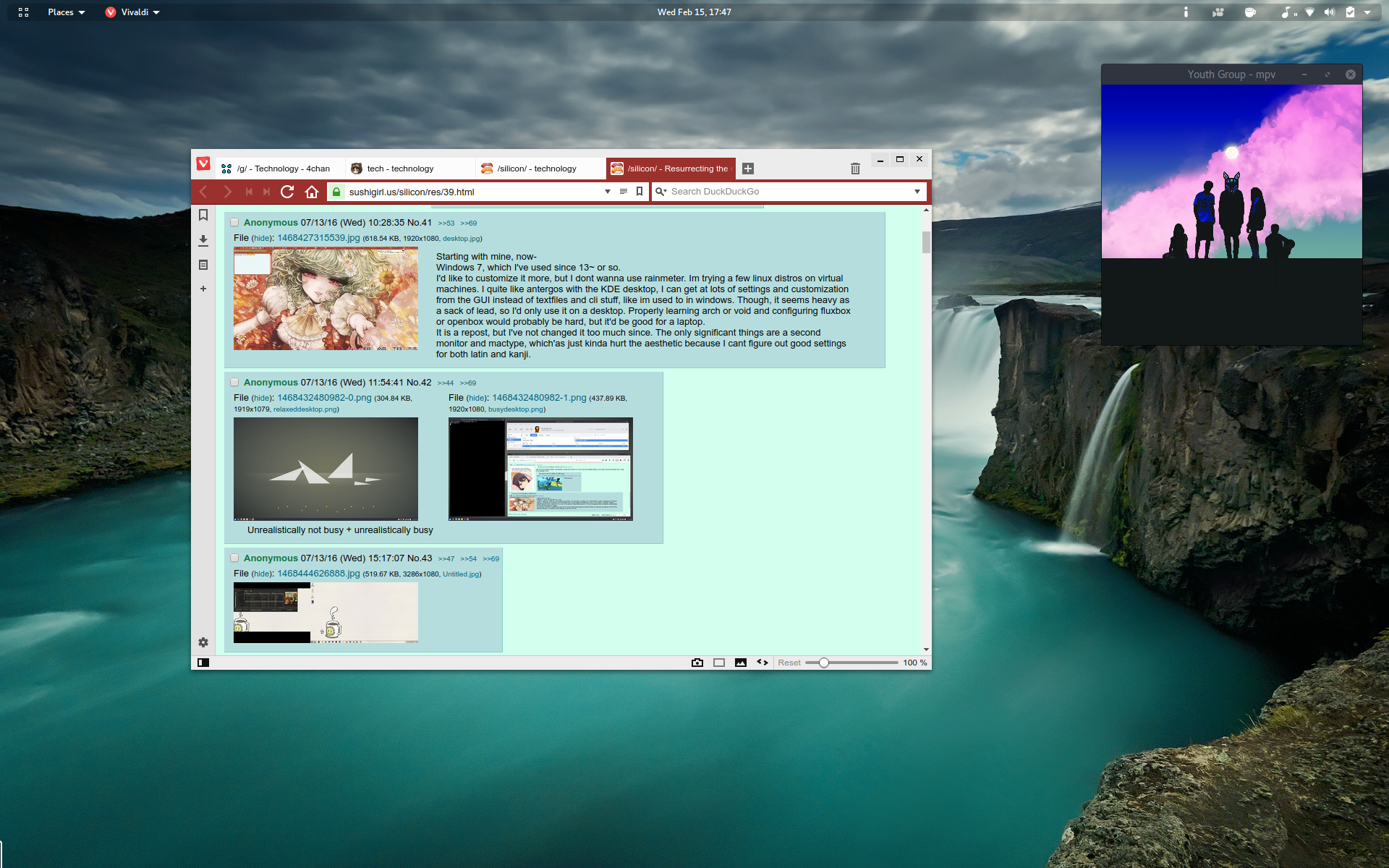
Task: Check the box for post No.43
Action: tap(234, 558)
